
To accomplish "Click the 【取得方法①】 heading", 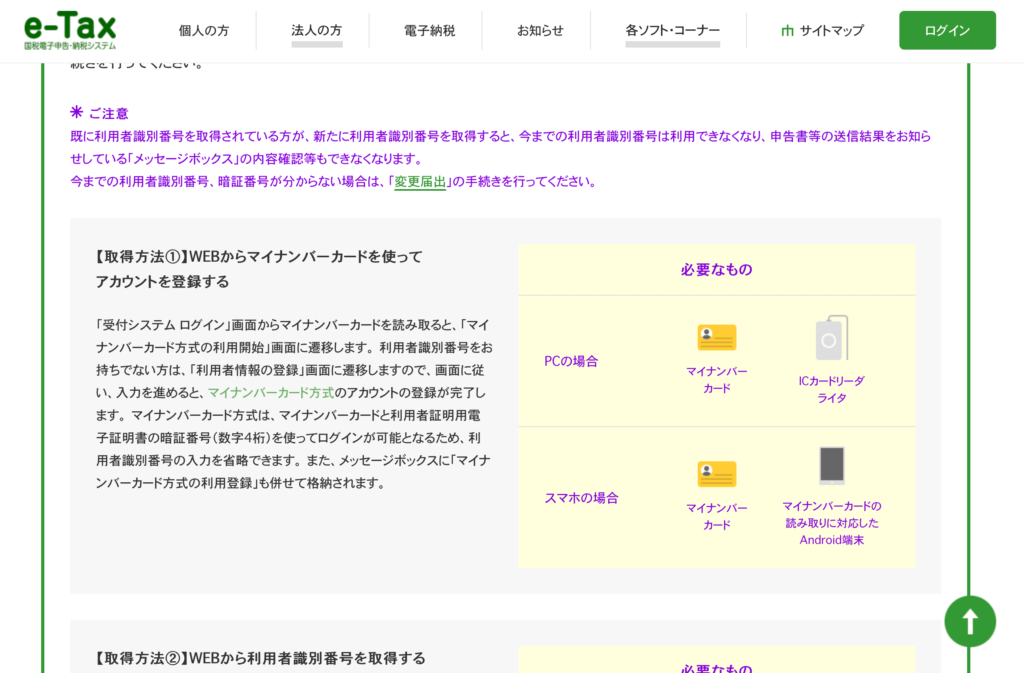I will pyautogui.click(x=259, y=269).
